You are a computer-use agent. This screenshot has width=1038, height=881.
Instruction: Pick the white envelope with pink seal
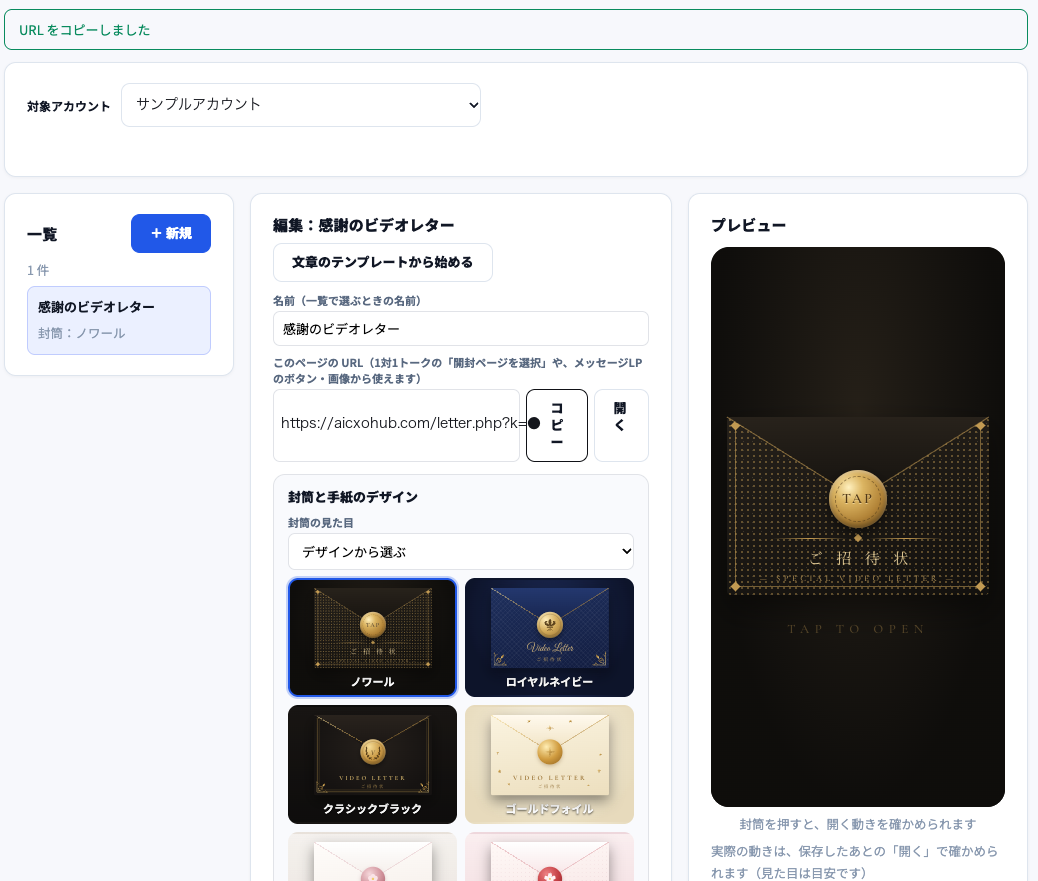373,857
